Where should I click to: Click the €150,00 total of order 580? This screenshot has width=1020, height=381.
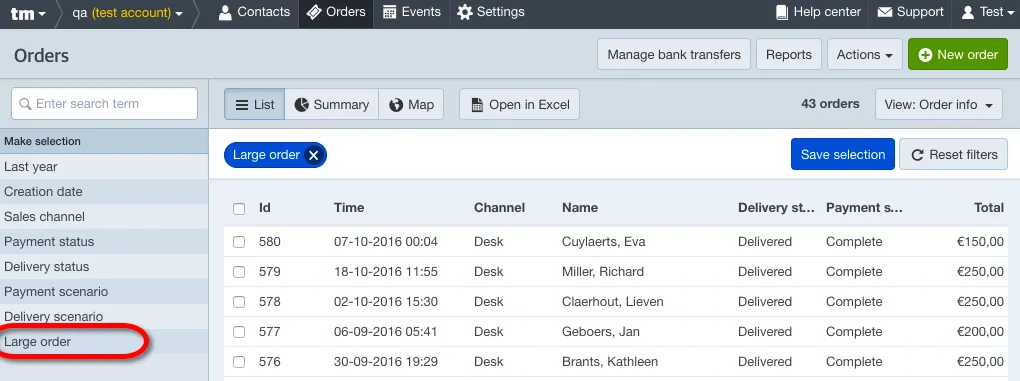pyautogui.click(x=980, y=242)
